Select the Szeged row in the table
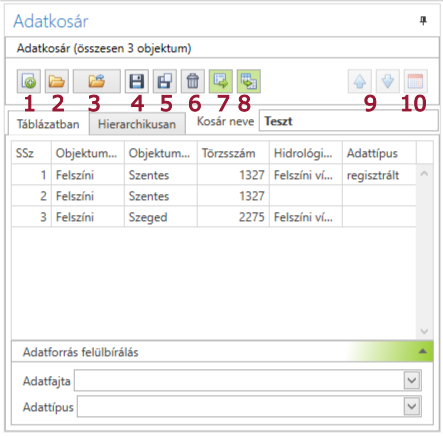Viewport: 443px width, 436px height. click(x=214, y=217)
